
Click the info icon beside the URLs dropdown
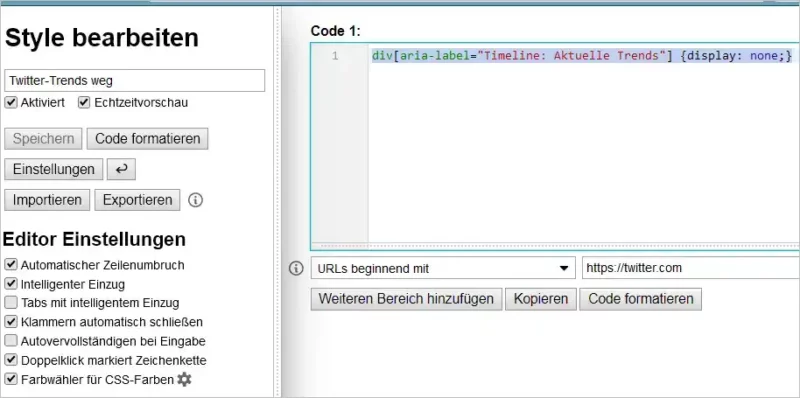[296, 268]
